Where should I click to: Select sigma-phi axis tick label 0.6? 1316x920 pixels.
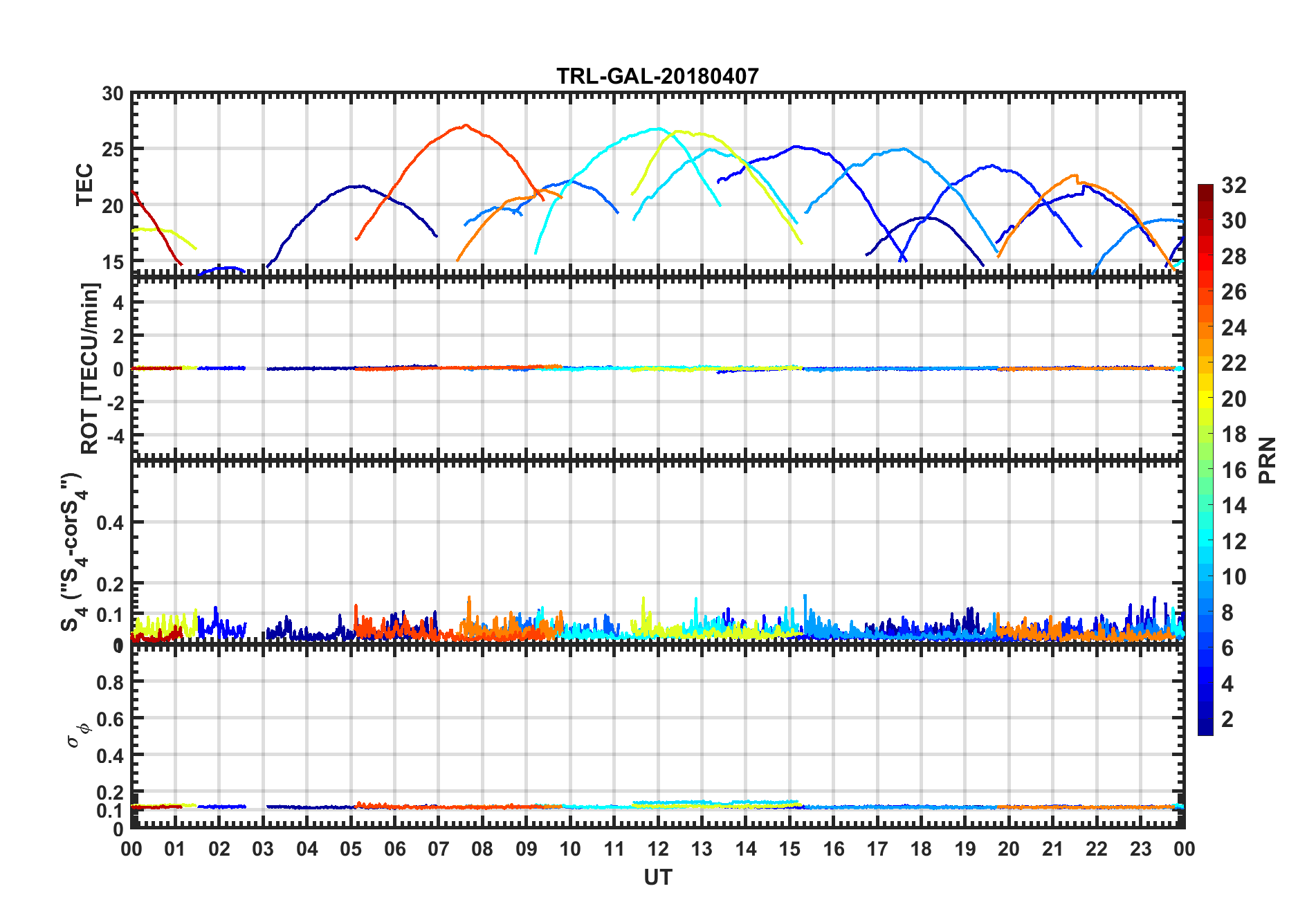[x=111, y=719]
